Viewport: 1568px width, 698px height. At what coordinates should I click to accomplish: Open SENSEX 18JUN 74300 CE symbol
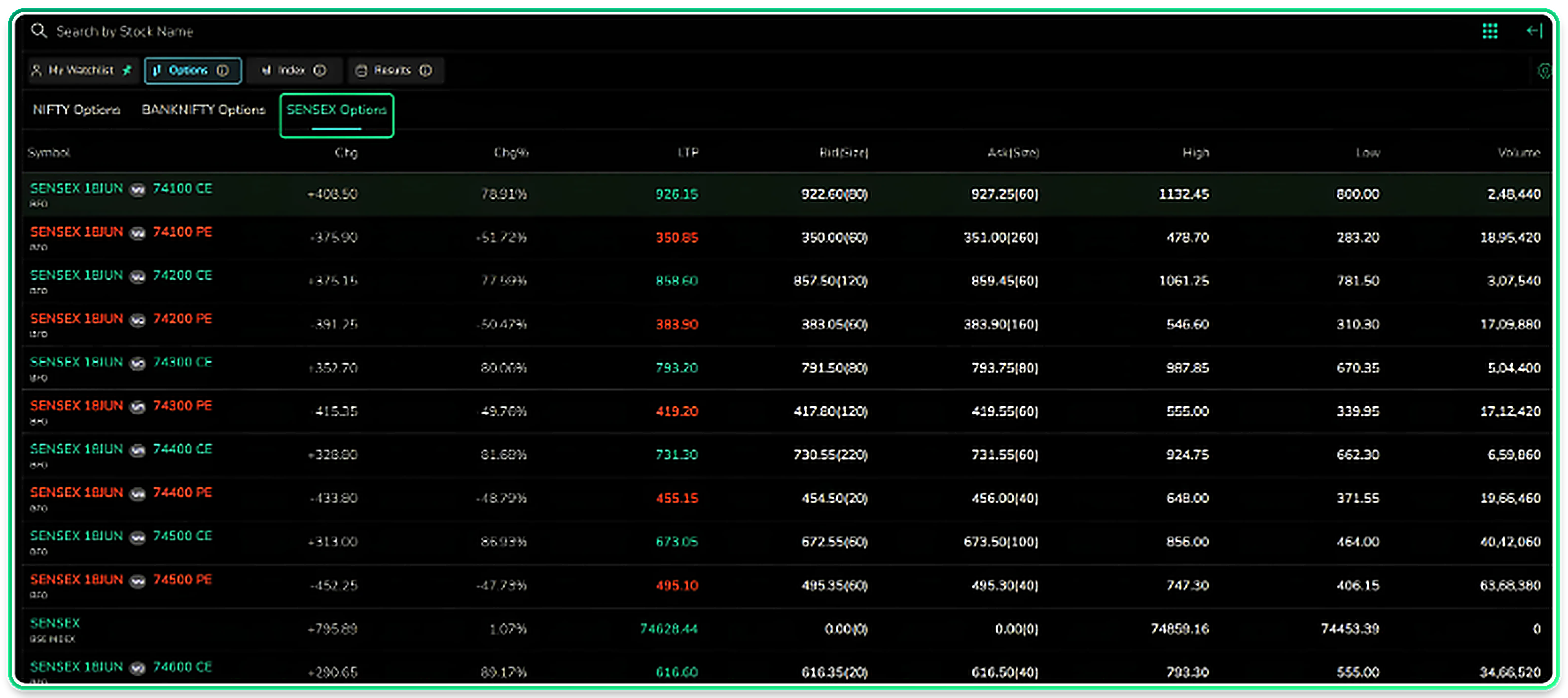pyautogui.click(x=121, y=363)
